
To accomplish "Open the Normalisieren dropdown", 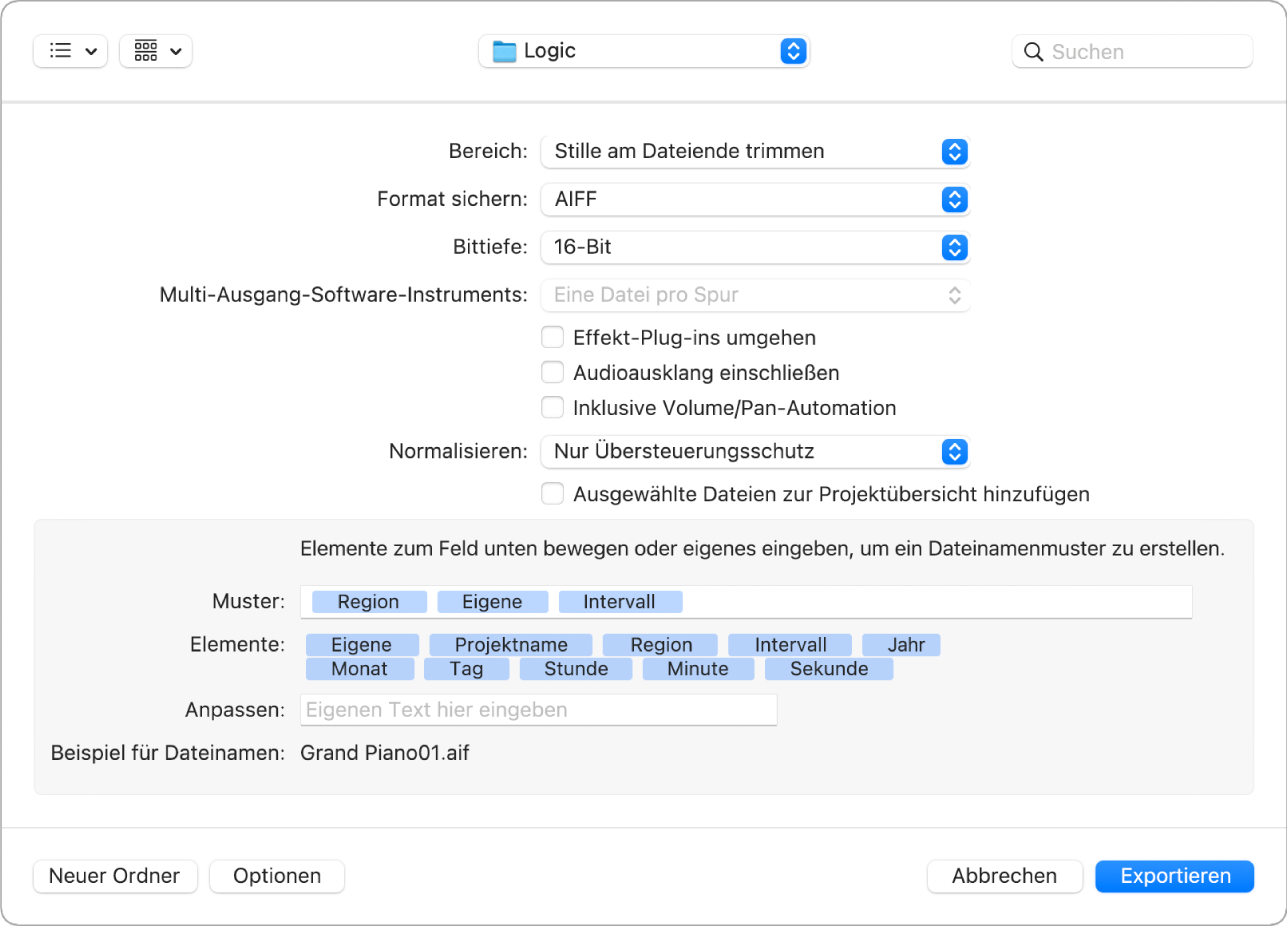I will 755,452.
